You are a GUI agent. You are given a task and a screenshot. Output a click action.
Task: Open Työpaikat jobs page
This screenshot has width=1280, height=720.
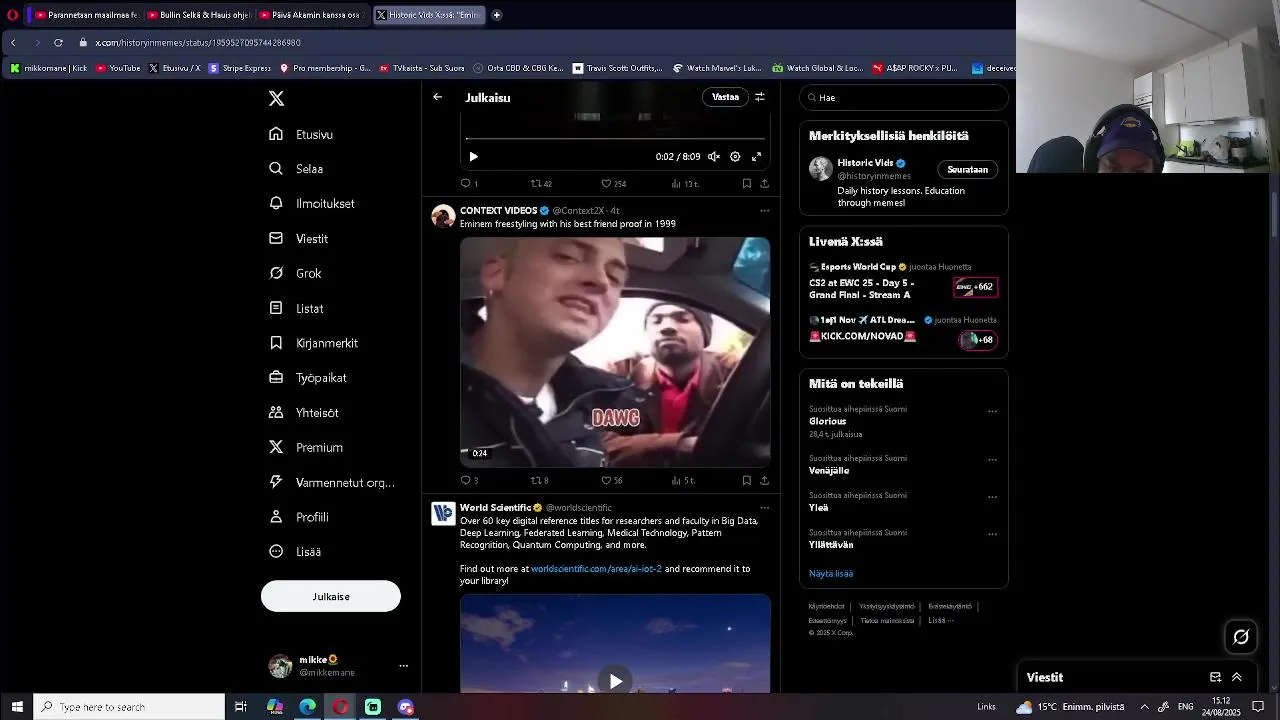[x=308, y=378]
